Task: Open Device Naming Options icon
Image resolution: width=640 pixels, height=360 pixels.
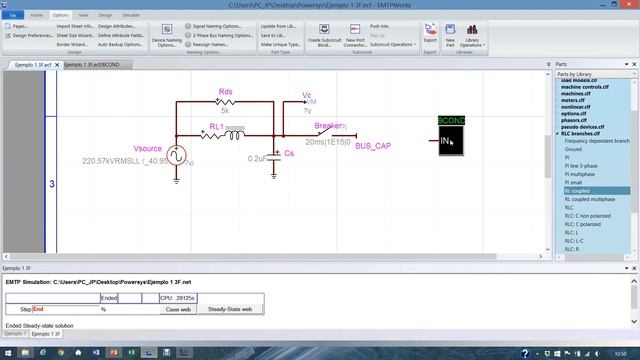Action: pos(167,29)
